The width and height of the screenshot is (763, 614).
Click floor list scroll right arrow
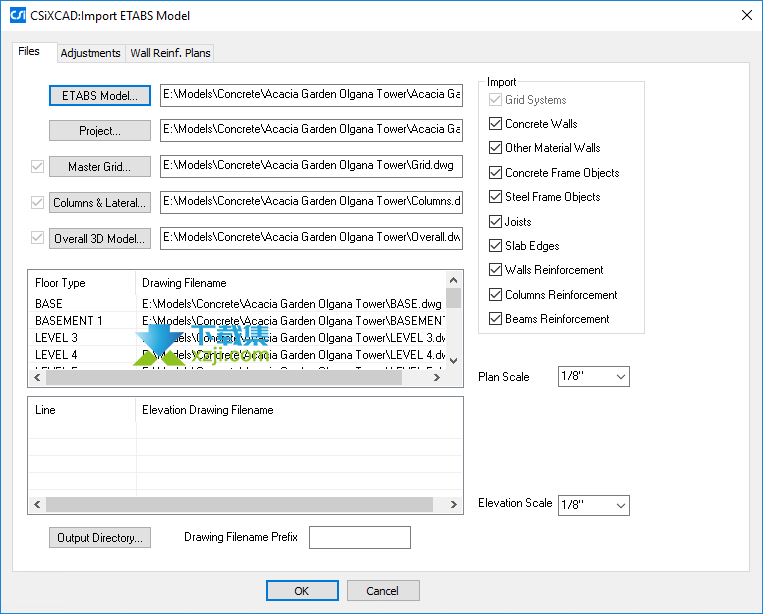(x=437, y=377)
